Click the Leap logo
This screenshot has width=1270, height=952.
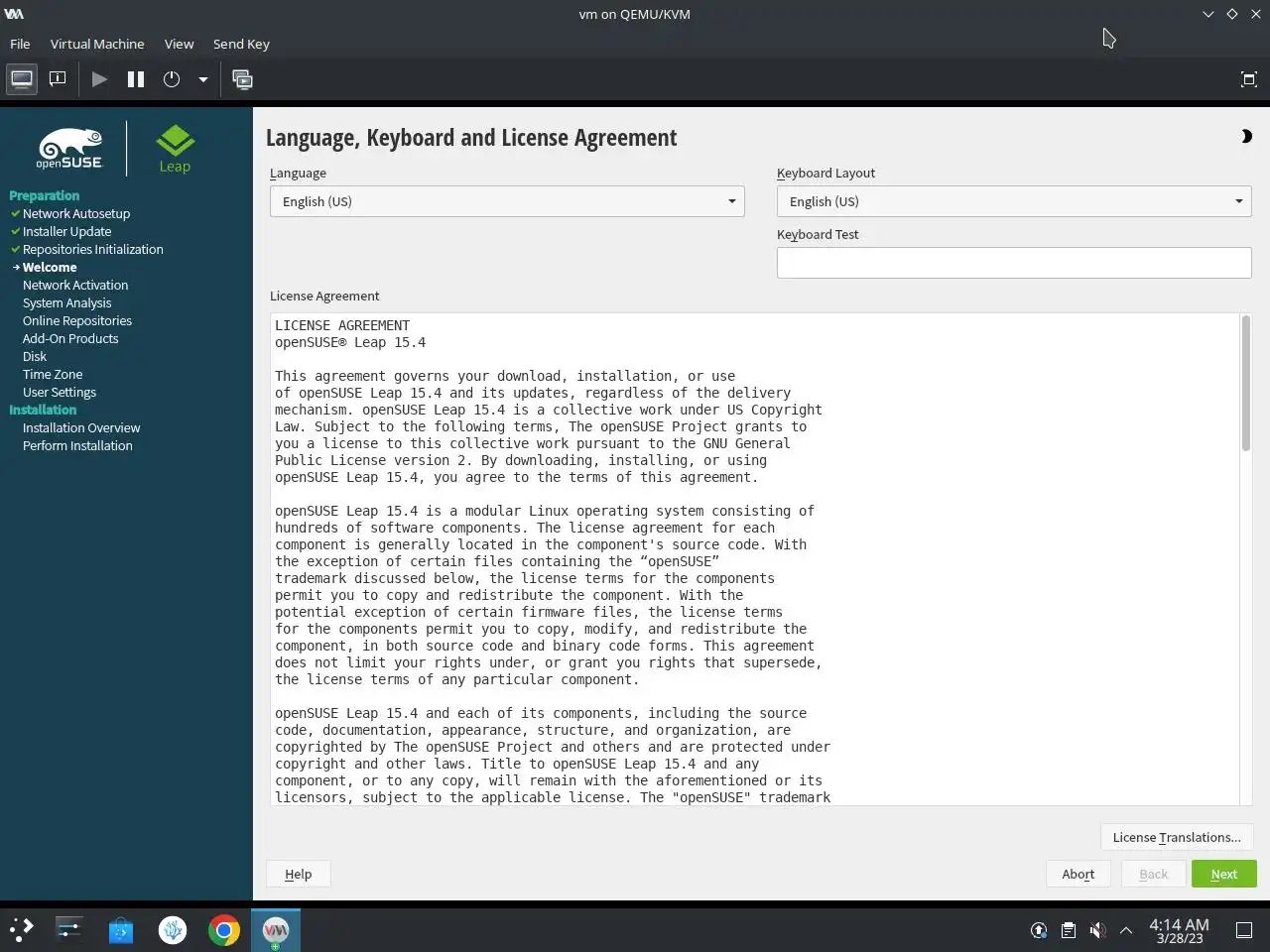tap(175, 149)
